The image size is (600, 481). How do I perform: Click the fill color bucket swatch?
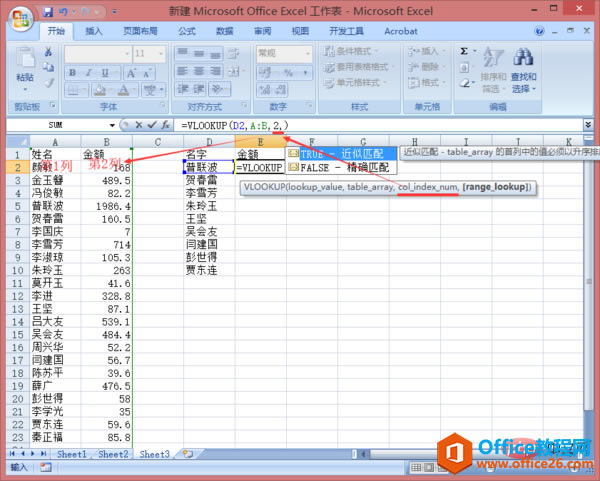tap(99, 90)
